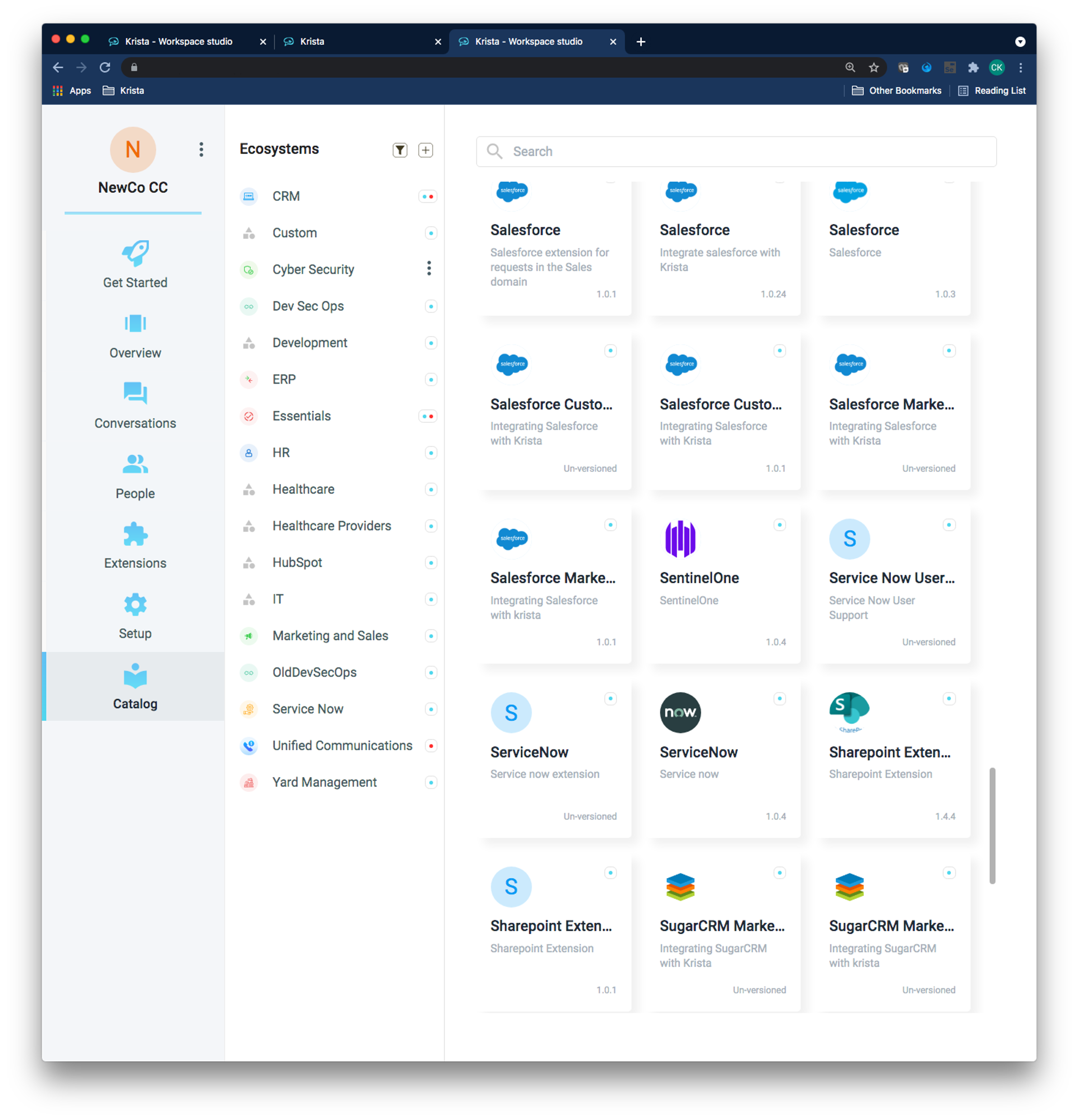Viewport: 1078px width, 1120px height.
Task: Click the Dev Sec Ops status dot
Action: click(431, 306)
